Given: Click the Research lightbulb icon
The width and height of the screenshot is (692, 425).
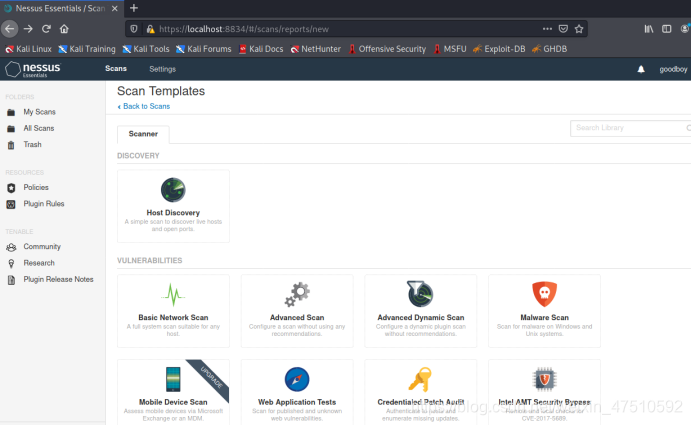Looking at the screenshot, I should (11, 263).
